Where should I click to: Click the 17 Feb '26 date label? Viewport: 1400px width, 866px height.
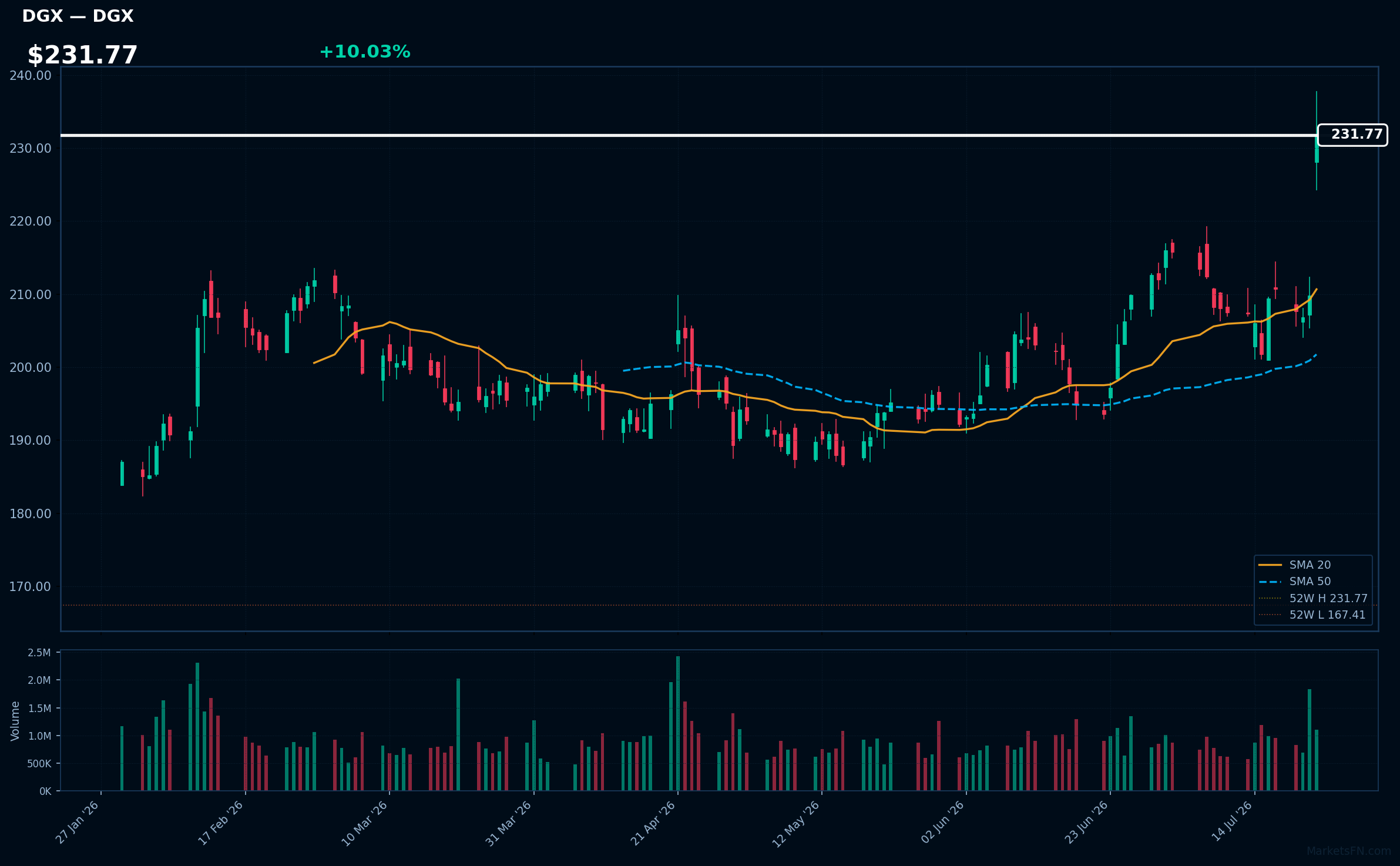click(x=221, y=823)
